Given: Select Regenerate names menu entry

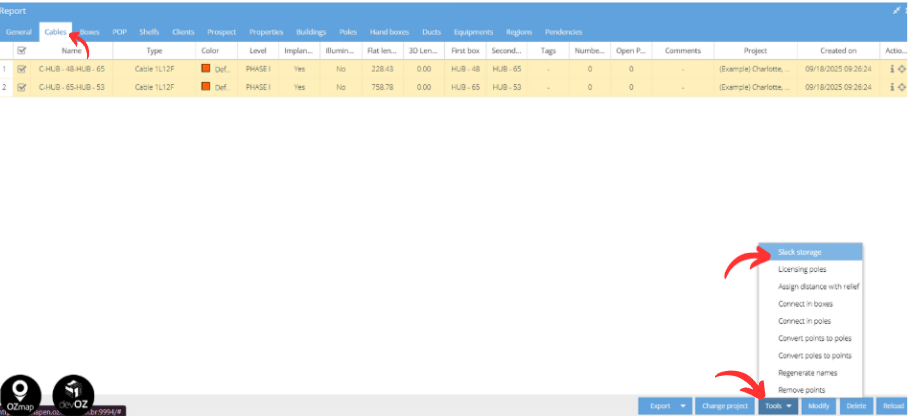Looking at the screenshot, I should 811,373.
